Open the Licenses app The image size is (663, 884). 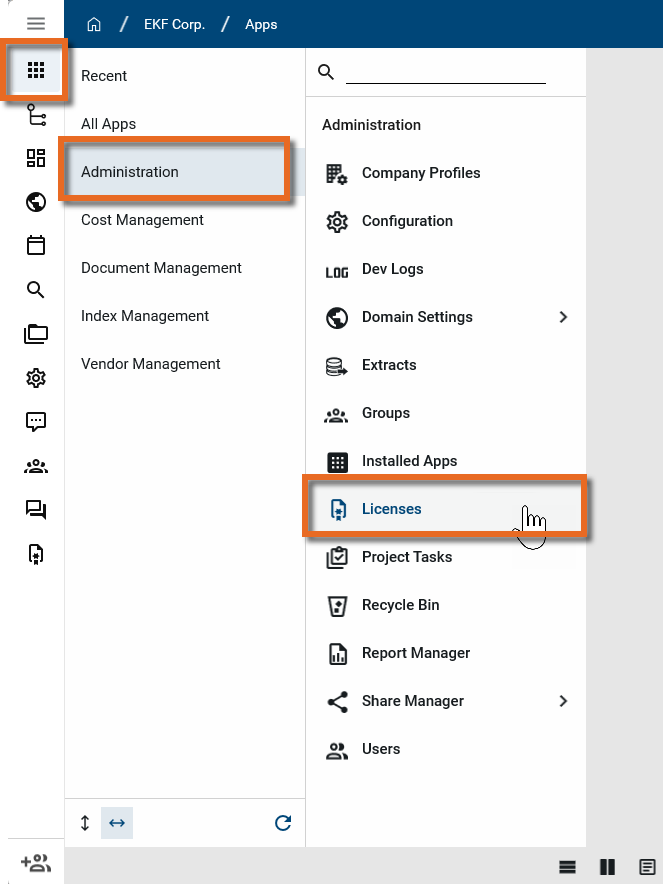click(x=391, y=509)
